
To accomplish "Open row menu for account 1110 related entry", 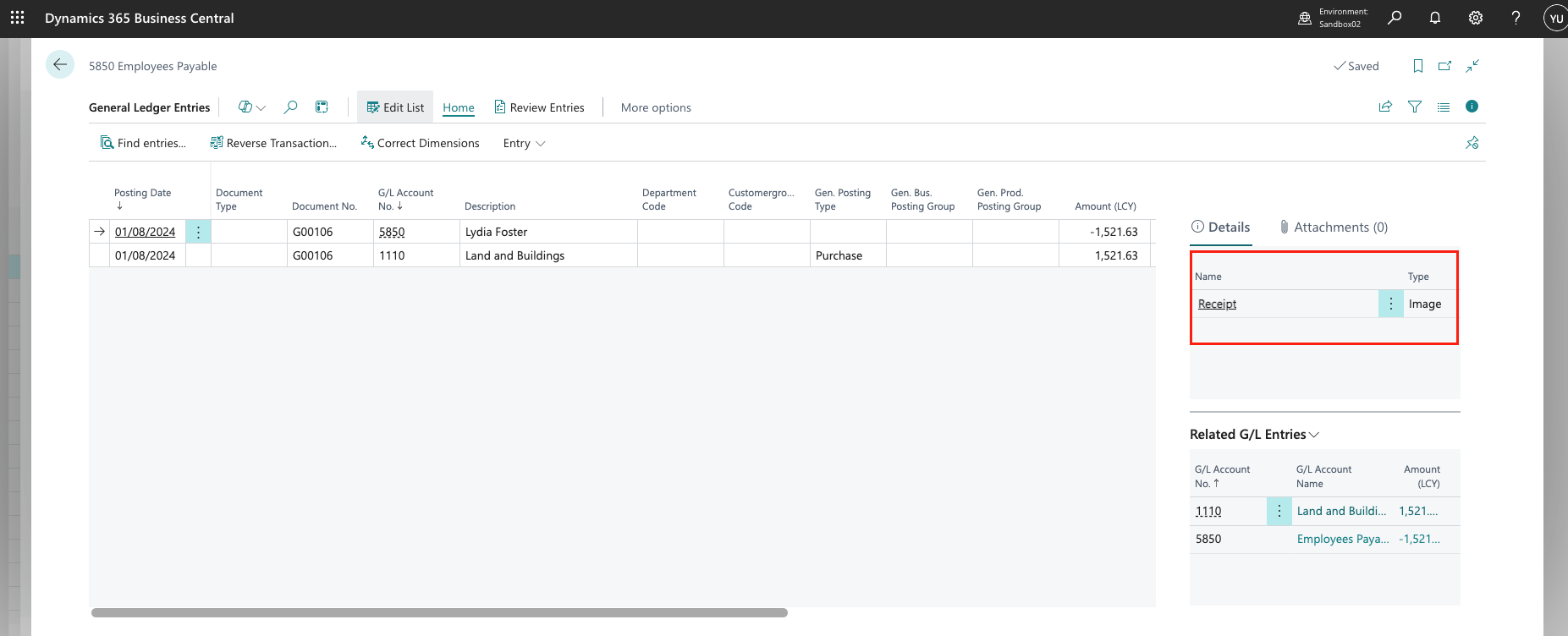I will (x=1279, y=511).
